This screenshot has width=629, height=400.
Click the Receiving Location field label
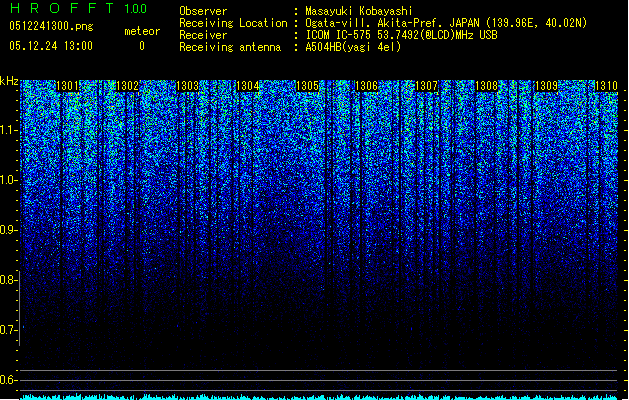(x=233, y=23)
